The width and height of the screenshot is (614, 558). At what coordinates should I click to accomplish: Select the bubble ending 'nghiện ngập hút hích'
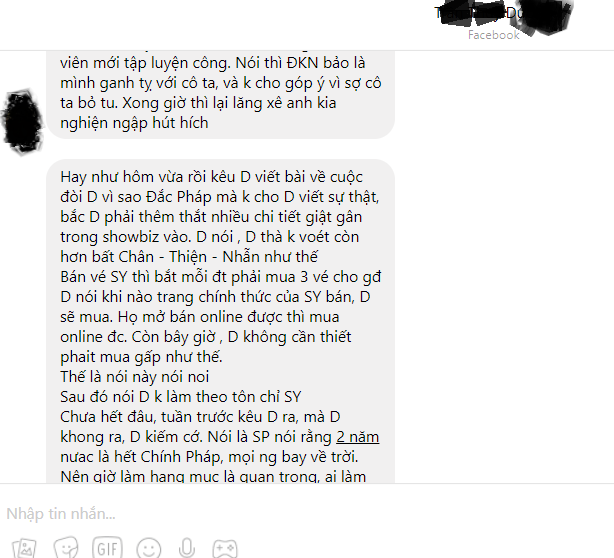(x=220, y=94)
